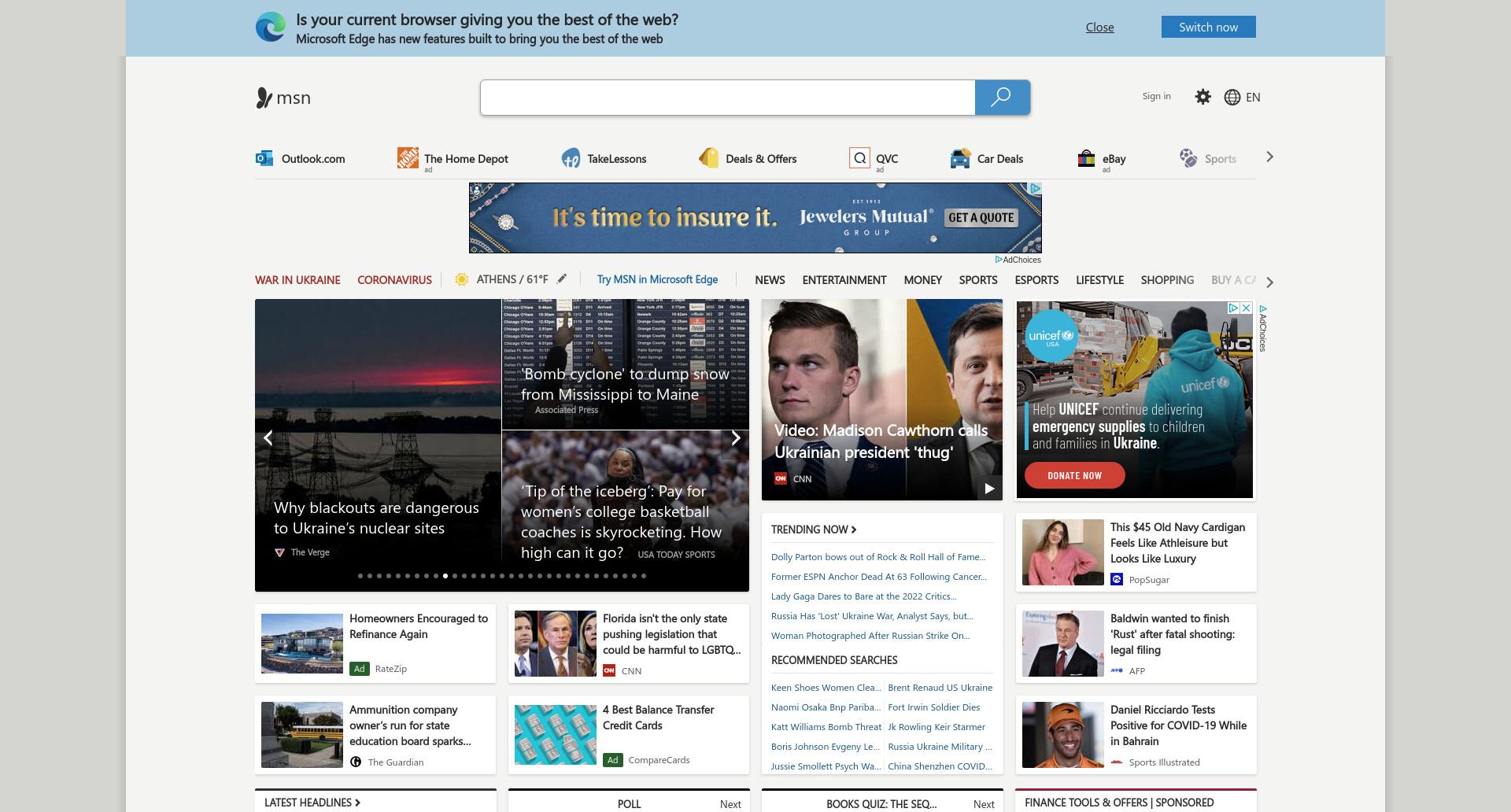
Task: Open ENTERTAINMENT category
Action: click(844, 280)
